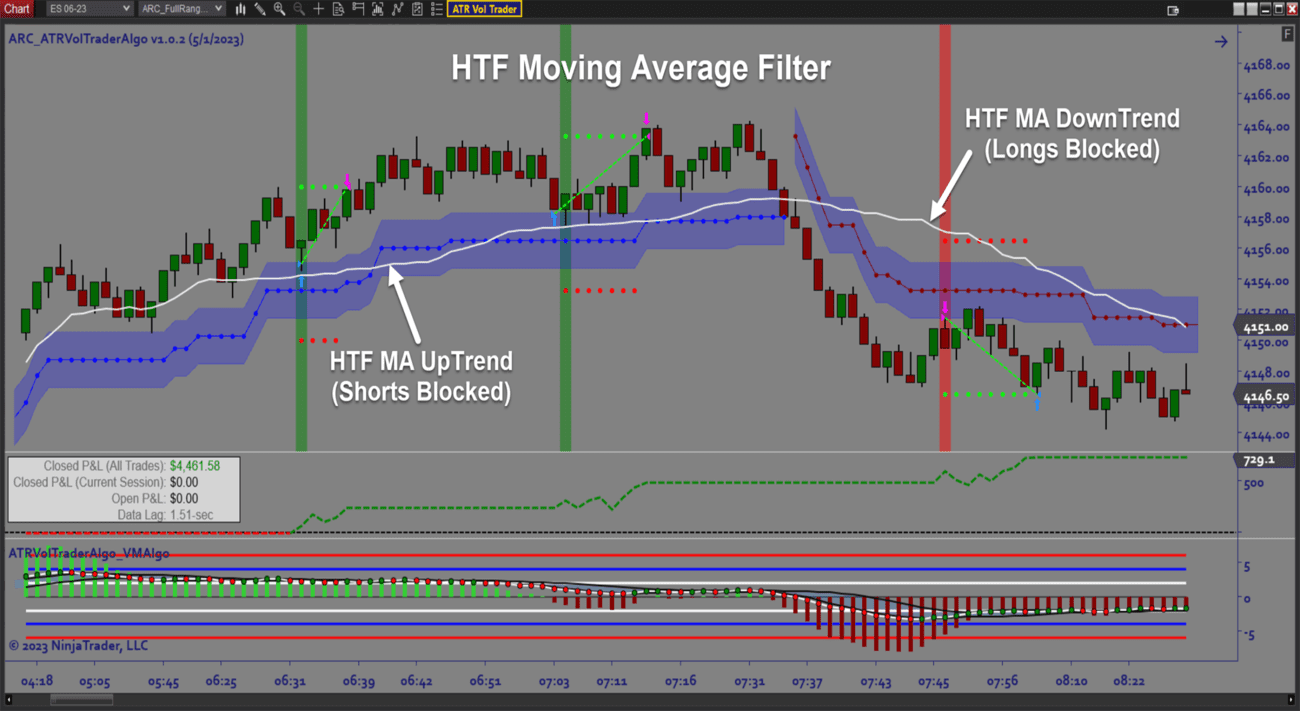This screenshot has width=1300, height=711.
Task: Open the indicators icon in toolbar
Action: [378, 9]
